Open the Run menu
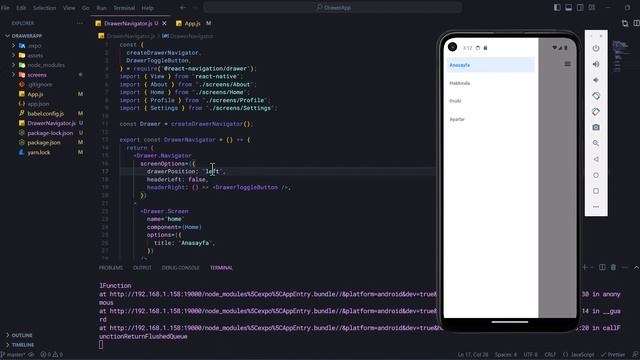Screen dimensions: 640x360 coord(101,8)
